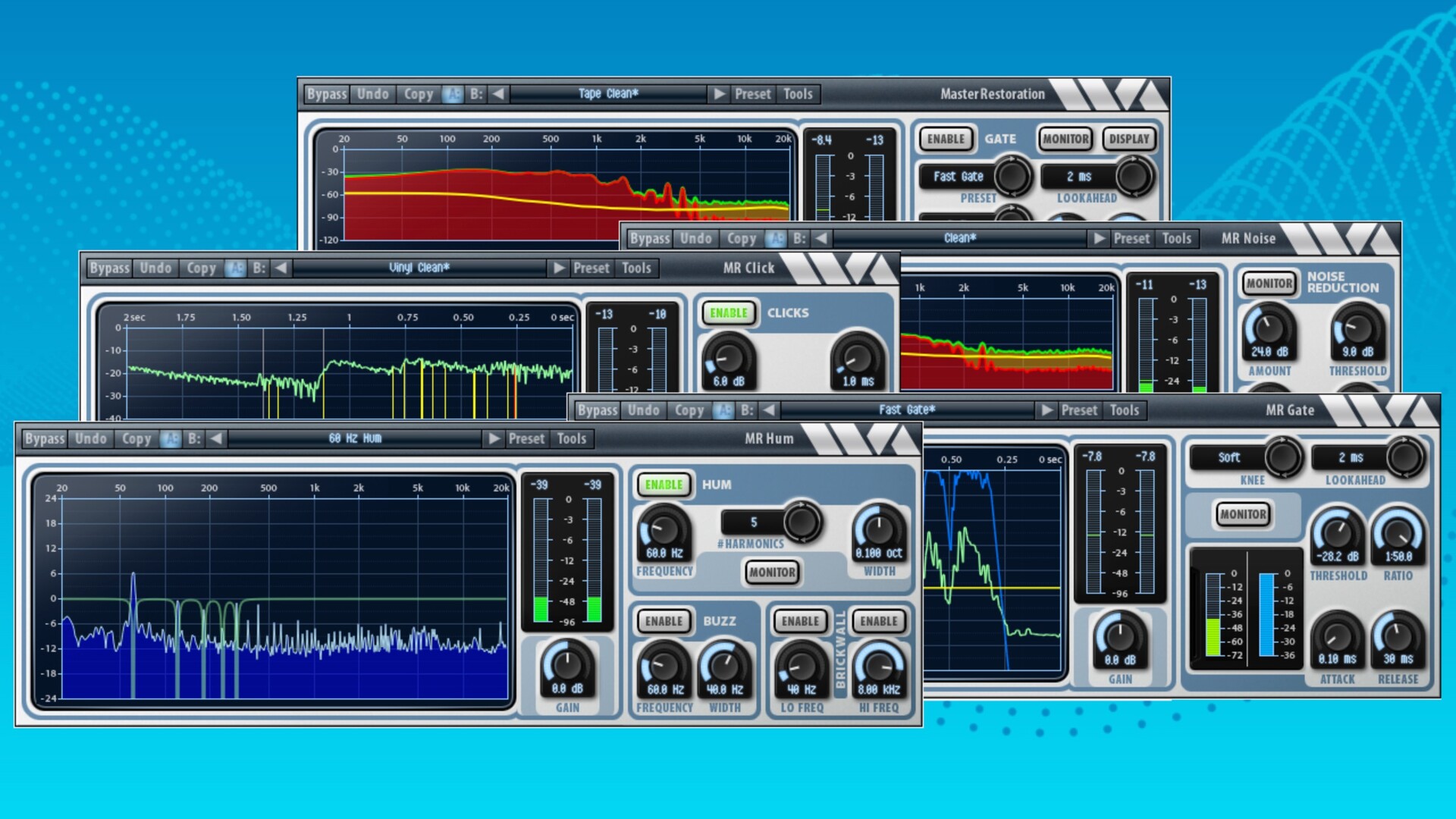This screenshot has height=819, width=1456.
Task: Open Preset menu in MR Click
Action: tap(591, 268)
